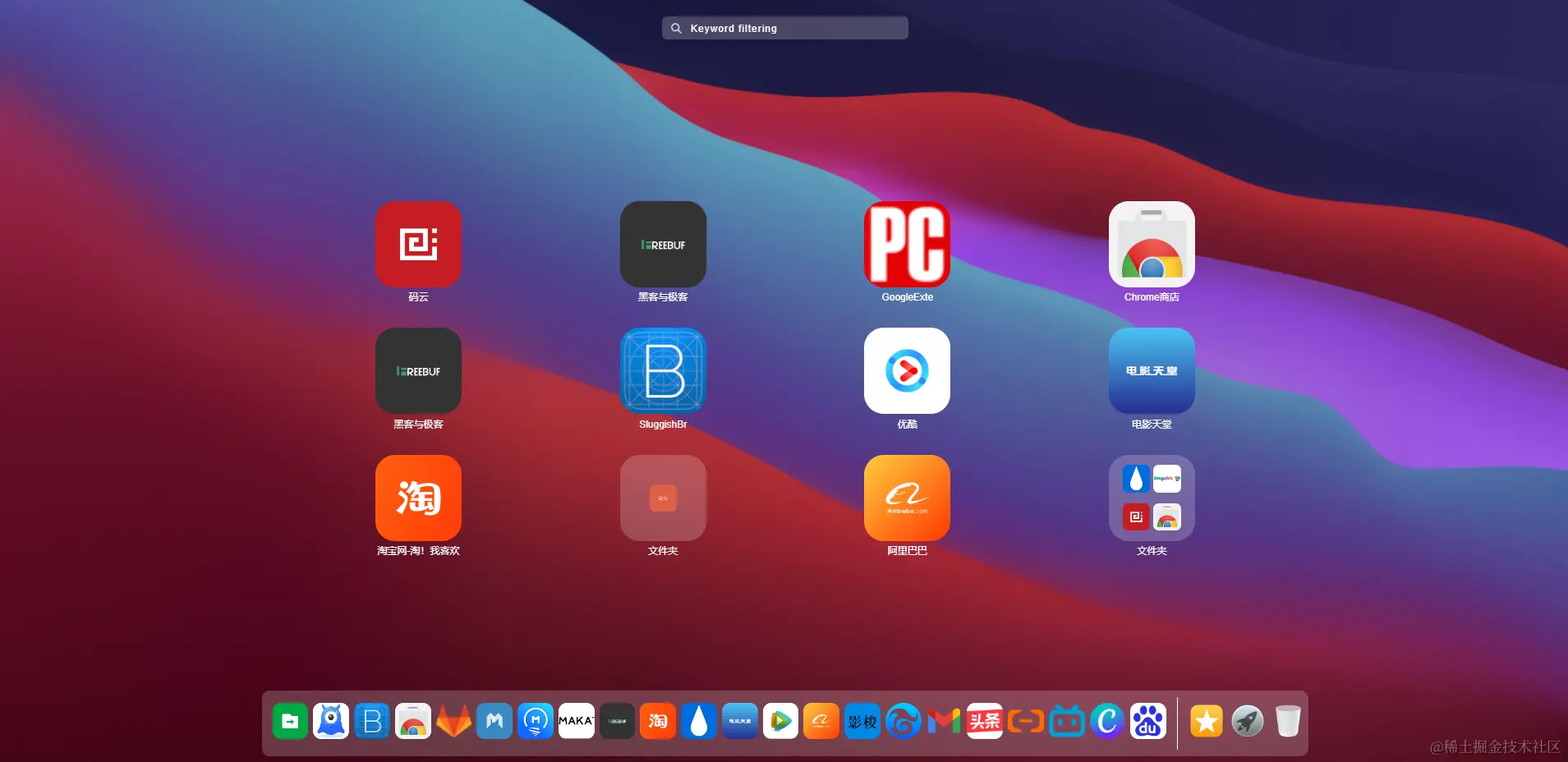Open the GitLab fox icon in dock
The image size is (1568, 762).
(x=453, y=721)
